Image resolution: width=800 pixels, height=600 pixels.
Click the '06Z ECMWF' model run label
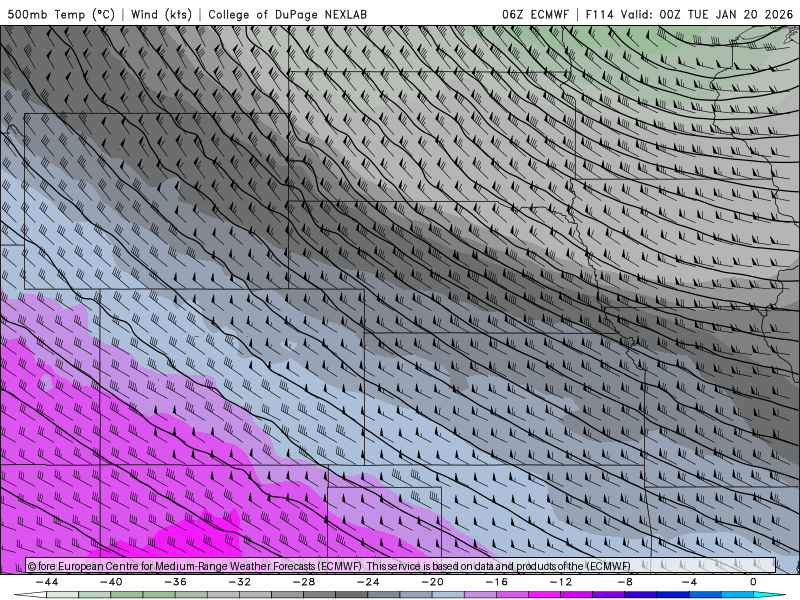[x=535, y=14]
